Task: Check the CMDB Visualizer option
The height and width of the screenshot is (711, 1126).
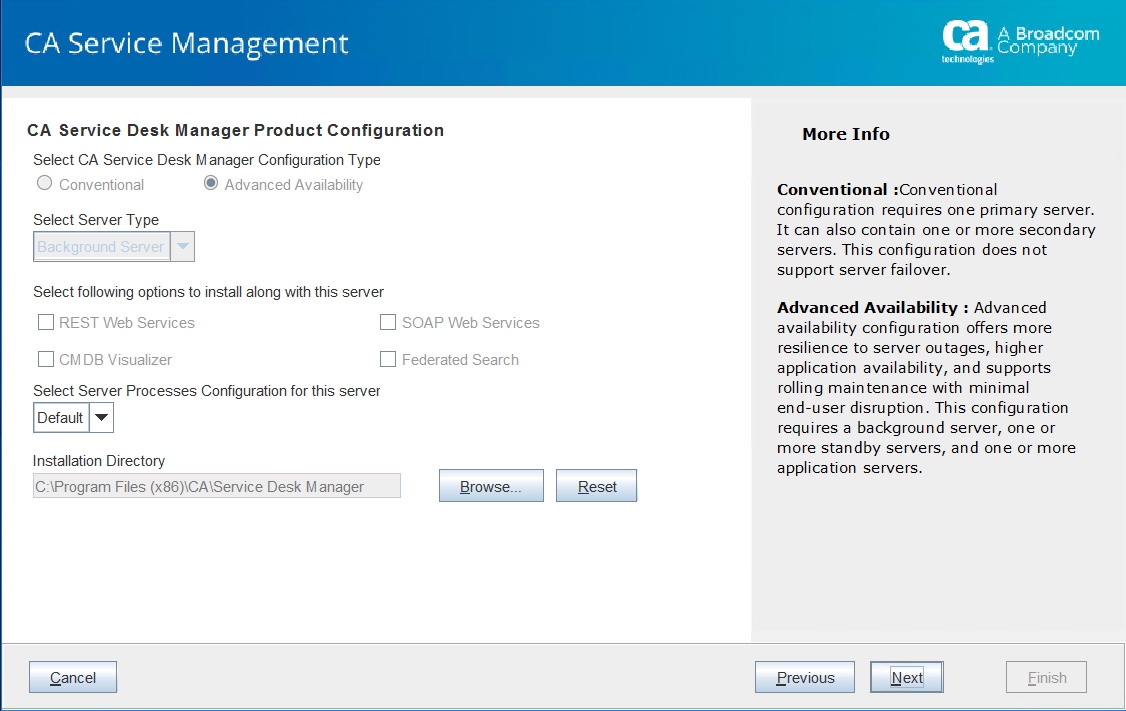Action: (46, 360)
